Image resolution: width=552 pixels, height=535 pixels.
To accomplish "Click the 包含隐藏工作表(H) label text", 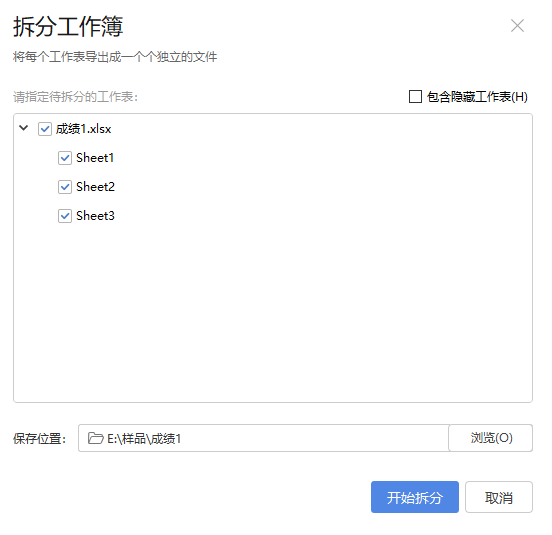I will coord(477,96).
